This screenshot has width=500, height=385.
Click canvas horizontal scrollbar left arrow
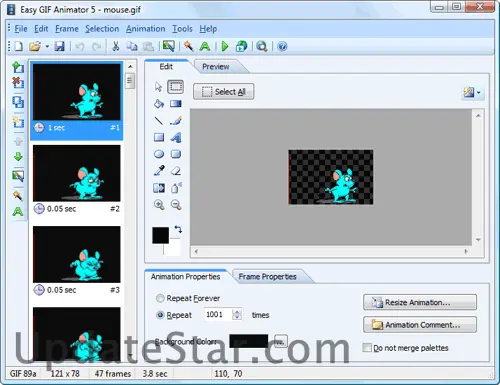(196, 252)
